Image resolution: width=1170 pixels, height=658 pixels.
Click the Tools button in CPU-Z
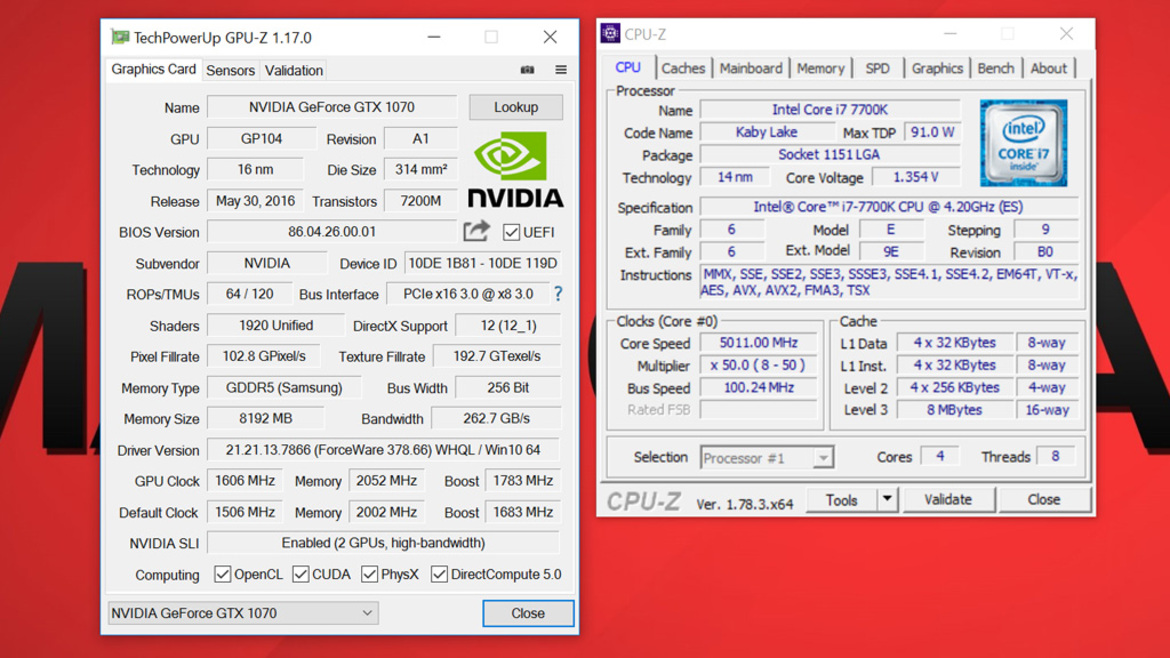click(x=841, y=499)
